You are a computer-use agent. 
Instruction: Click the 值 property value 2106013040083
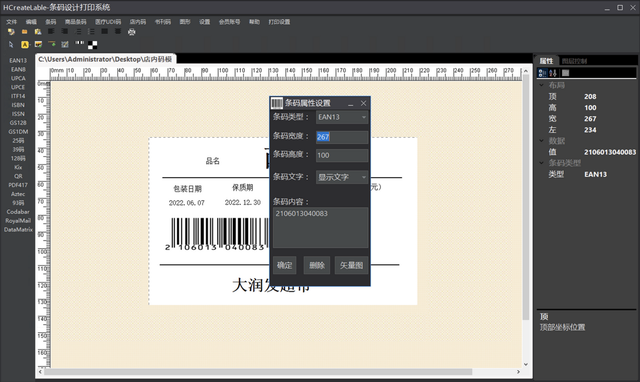[610, 152]
